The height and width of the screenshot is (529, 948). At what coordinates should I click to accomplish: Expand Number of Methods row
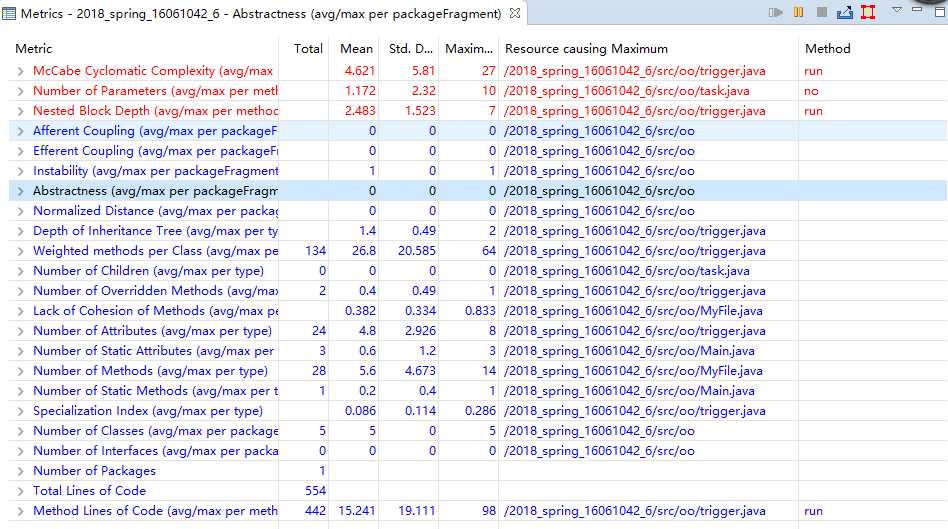[x=21, y=371]
